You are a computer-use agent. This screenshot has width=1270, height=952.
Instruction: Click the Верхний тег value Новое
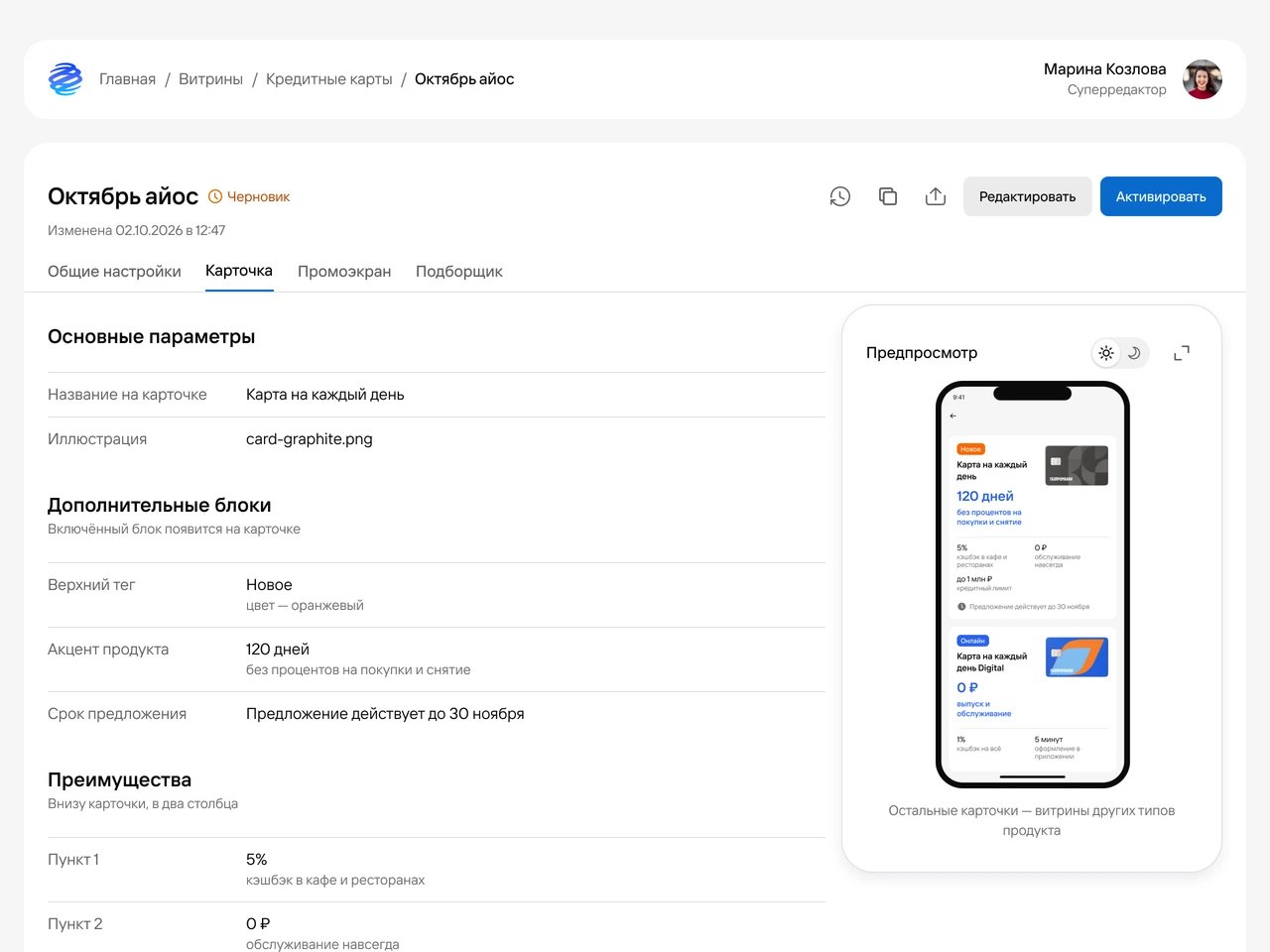(x=269, y=585)
